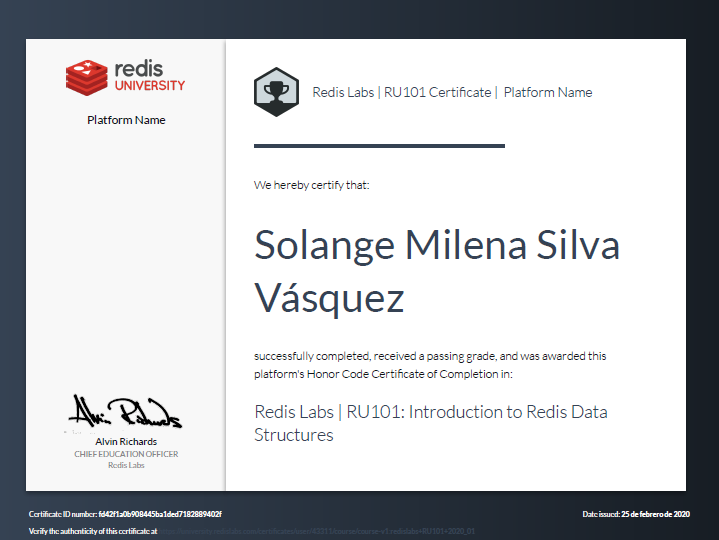This screenshot has height=540, width=719.
Task: Click the Redis University logo
Action: [125, 77]
